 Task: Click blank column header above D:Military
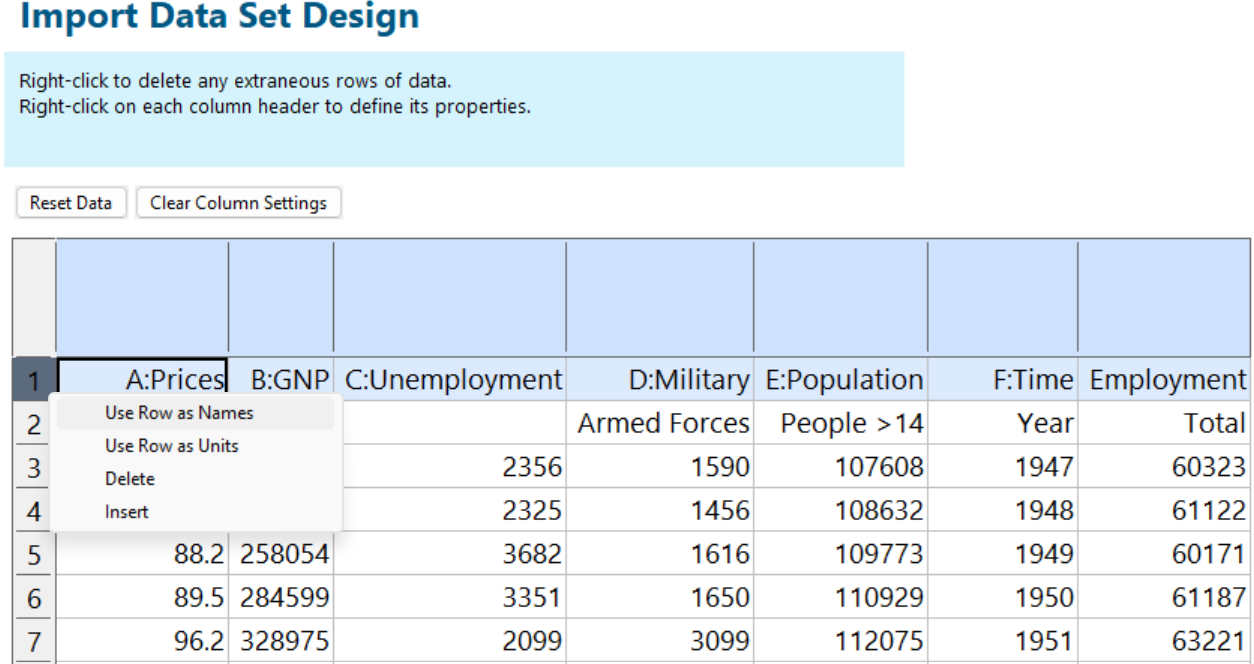point(660,298)
